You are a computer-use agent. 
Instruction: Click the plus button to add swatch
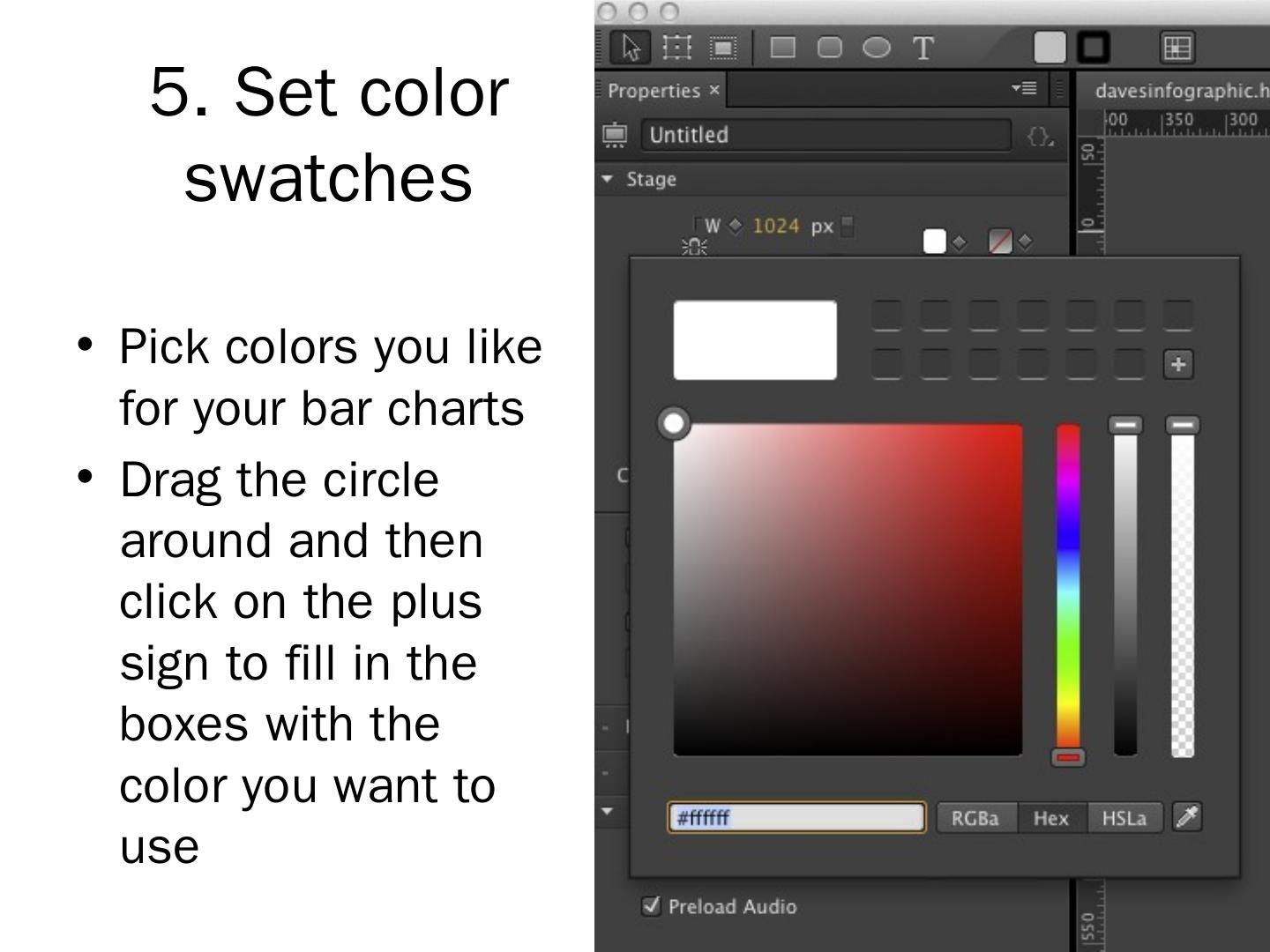[1178, 364]
